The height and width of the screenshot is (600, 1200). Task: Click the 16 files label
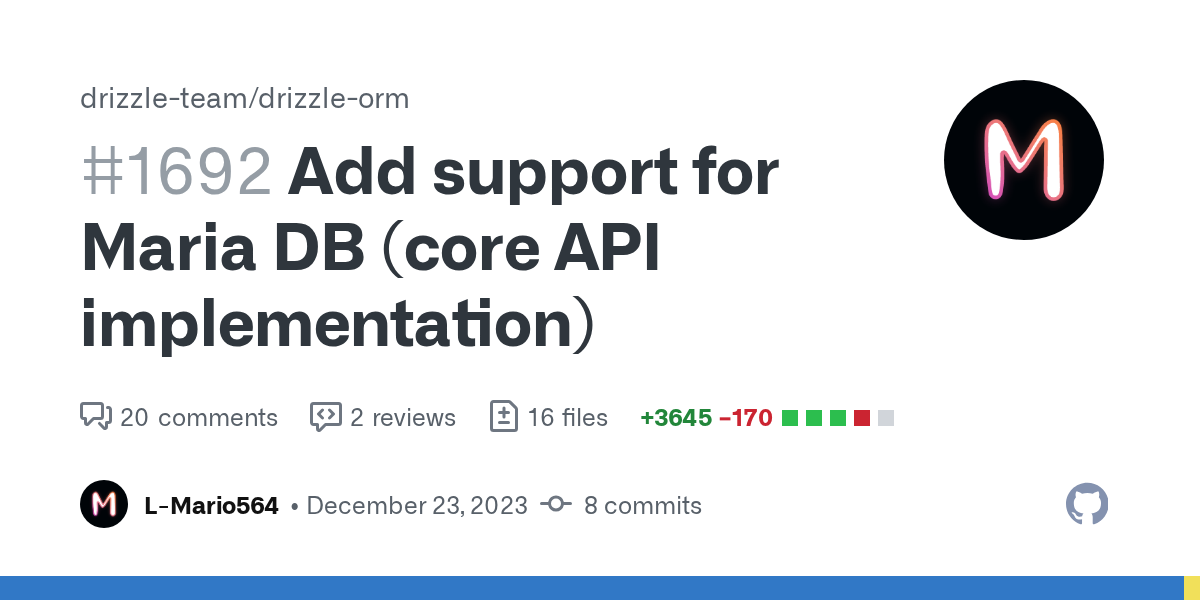[567, 417]
